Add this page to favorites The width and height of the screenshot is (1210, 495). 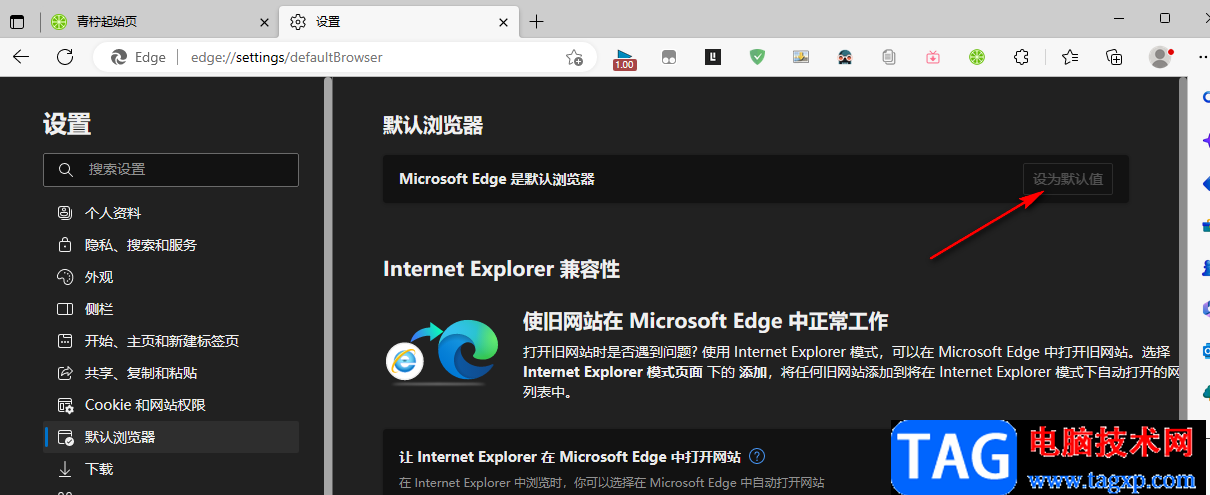tap(574, 58)
